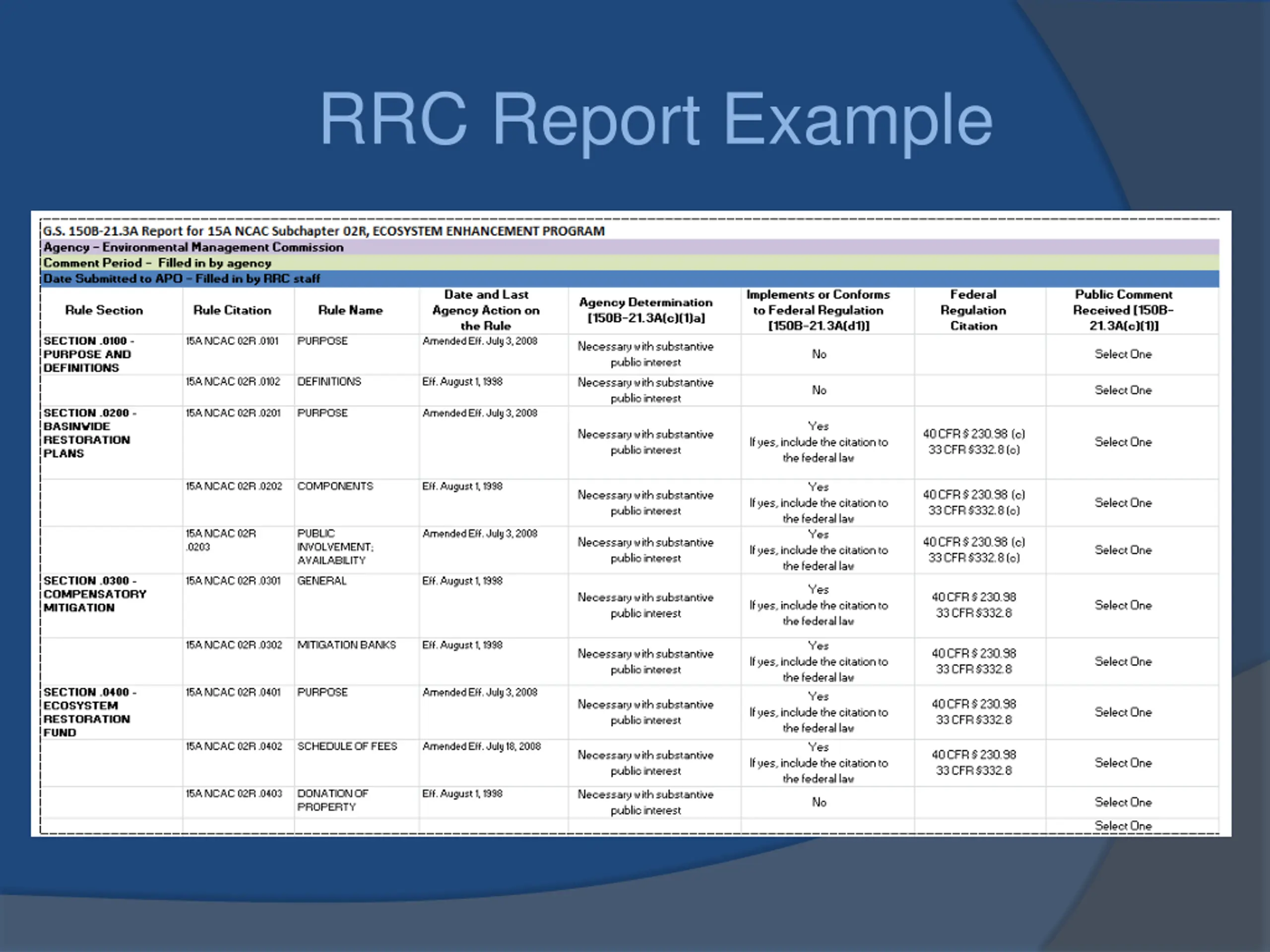Click the blue Date Submitted to APO row

(x=182, y=279)
